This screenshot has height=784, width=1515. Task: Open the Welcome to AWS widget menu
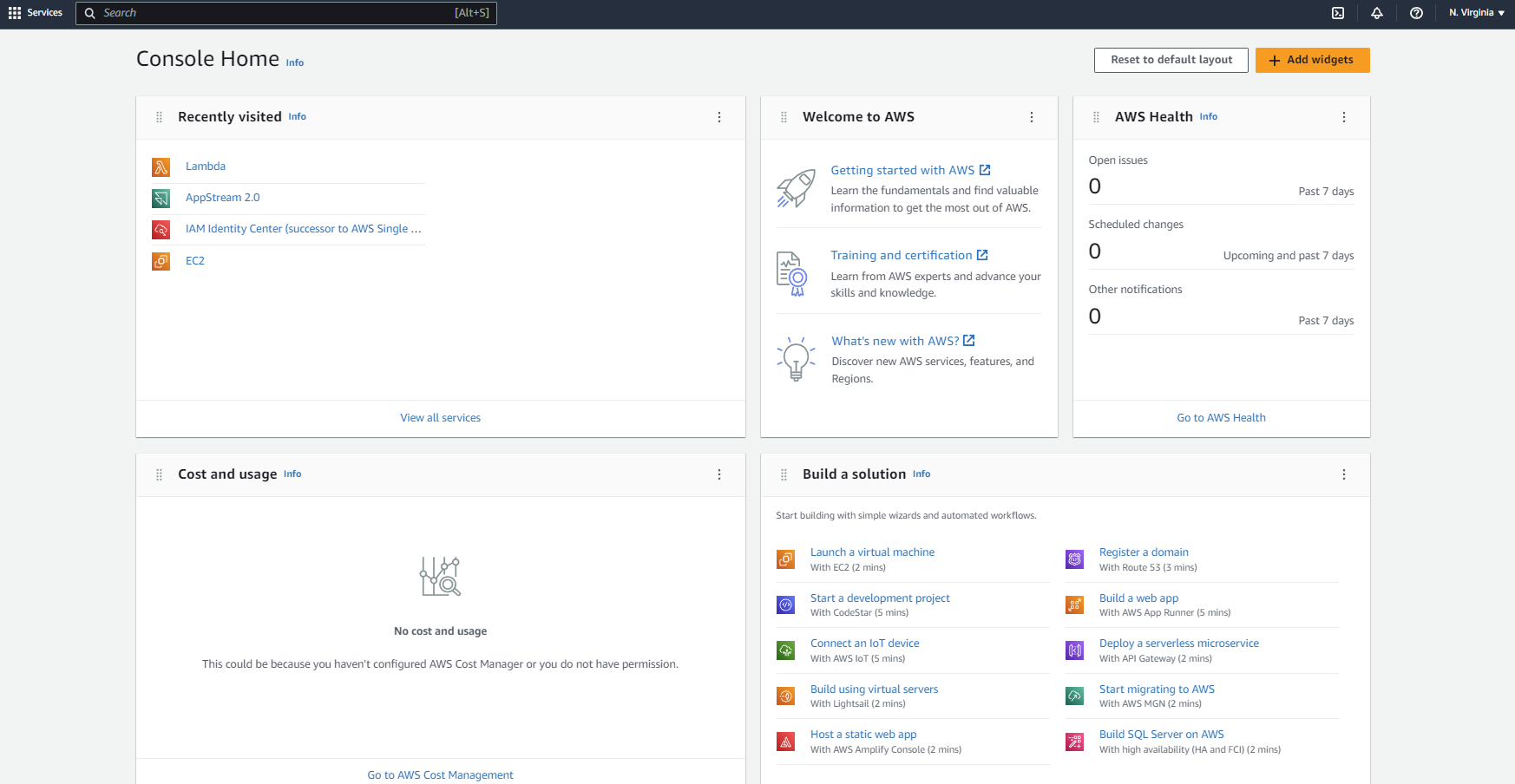(1032, 116)
